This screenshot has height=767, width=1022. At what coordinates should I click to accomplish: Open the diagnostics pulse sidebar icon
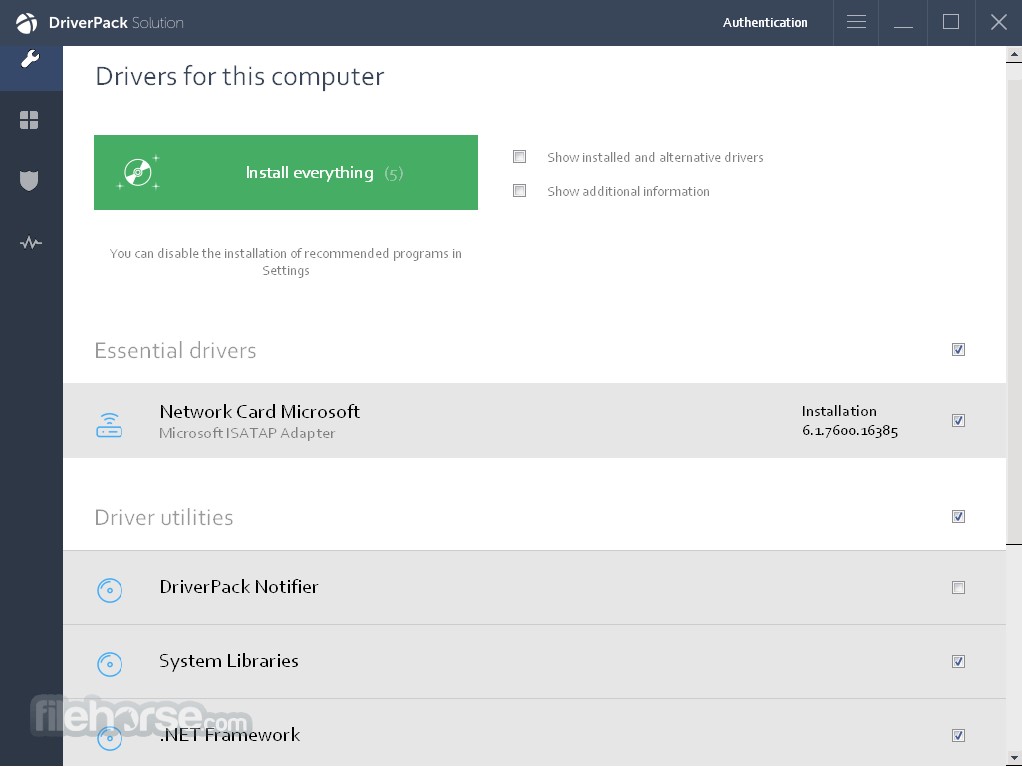(30, 243)
